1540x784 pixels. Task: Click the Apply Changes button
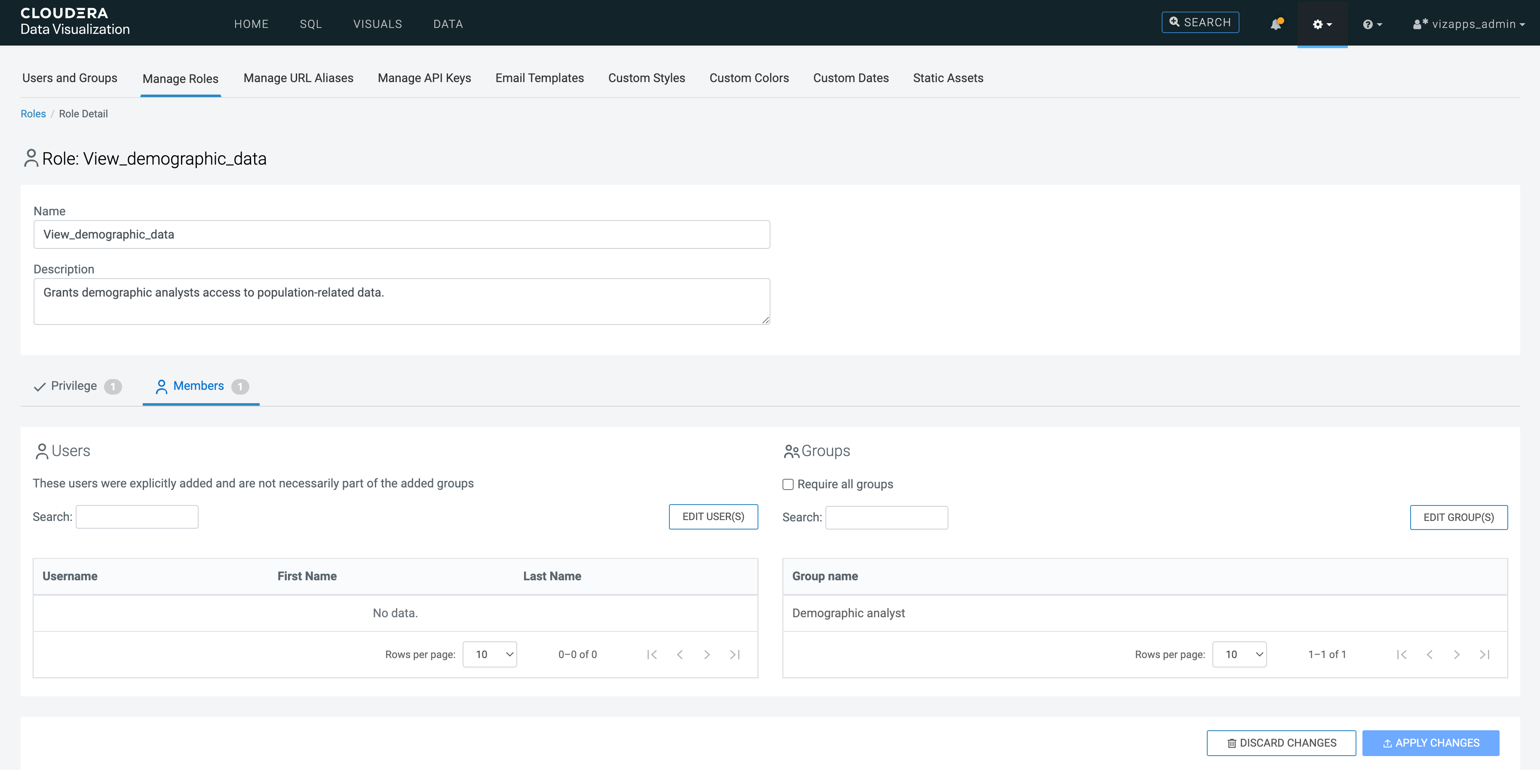coord(1430,743)
